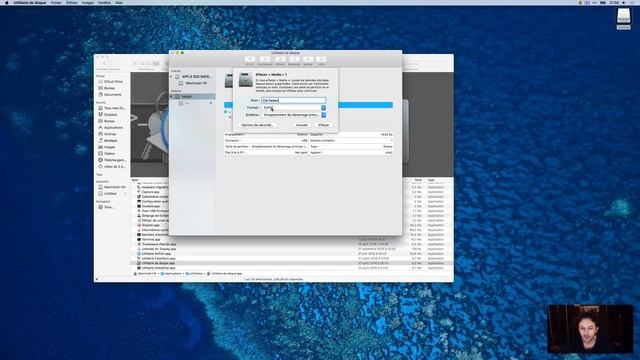Click the Console.app icon in Finder list
Viewport: 640px width, 360px height.
click(139, 206)
